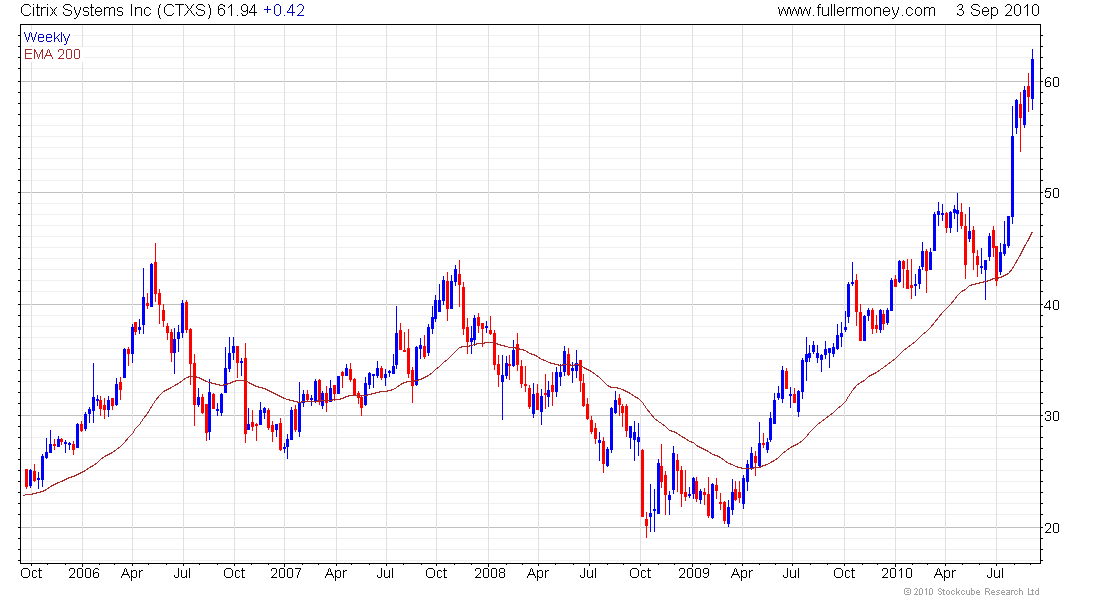Click the latest weekly candle above 60
The image size is (1100, 600).
pyautogui.click(x=1032, y=79)
